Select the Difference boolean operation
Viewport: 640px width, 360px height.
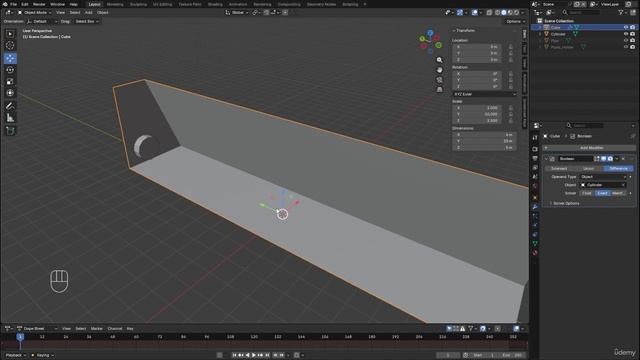(618, 169)
